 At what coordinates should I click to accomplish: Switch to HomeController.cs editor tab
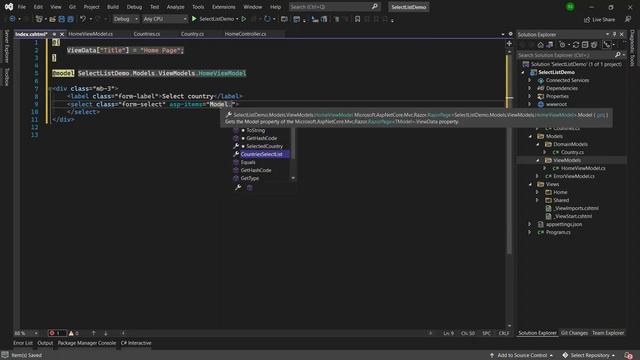coord(245,34)
